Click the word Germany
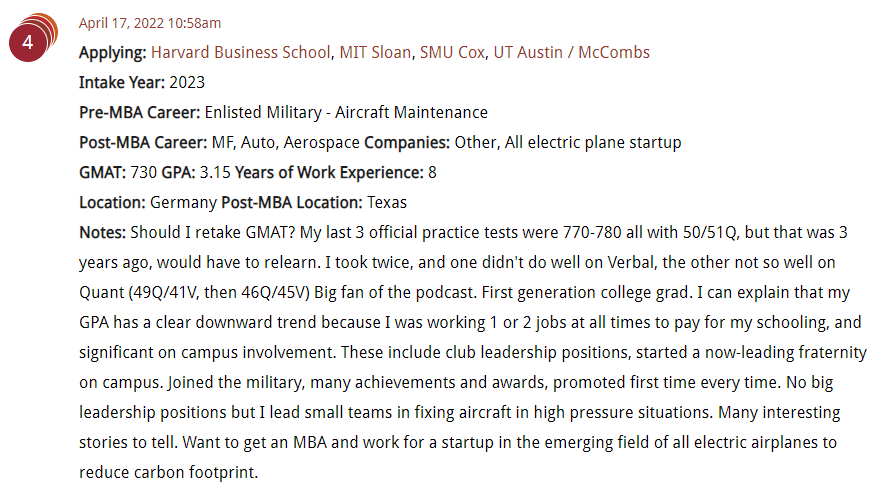 pos(183,203)
